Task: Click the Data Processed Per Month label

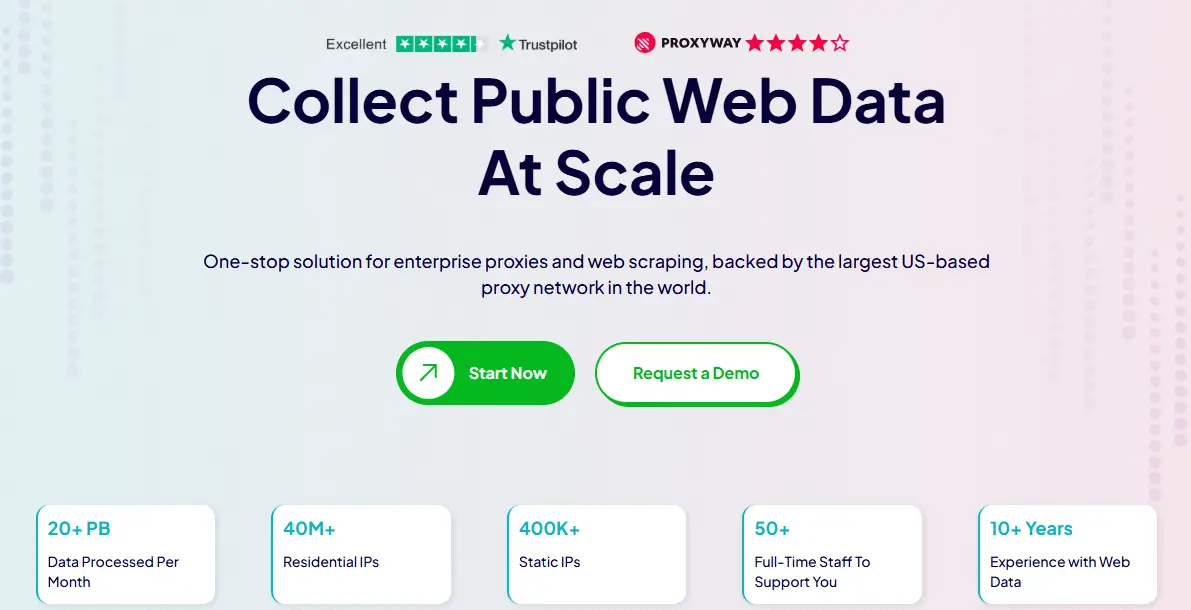Action: tap(113, 571)
